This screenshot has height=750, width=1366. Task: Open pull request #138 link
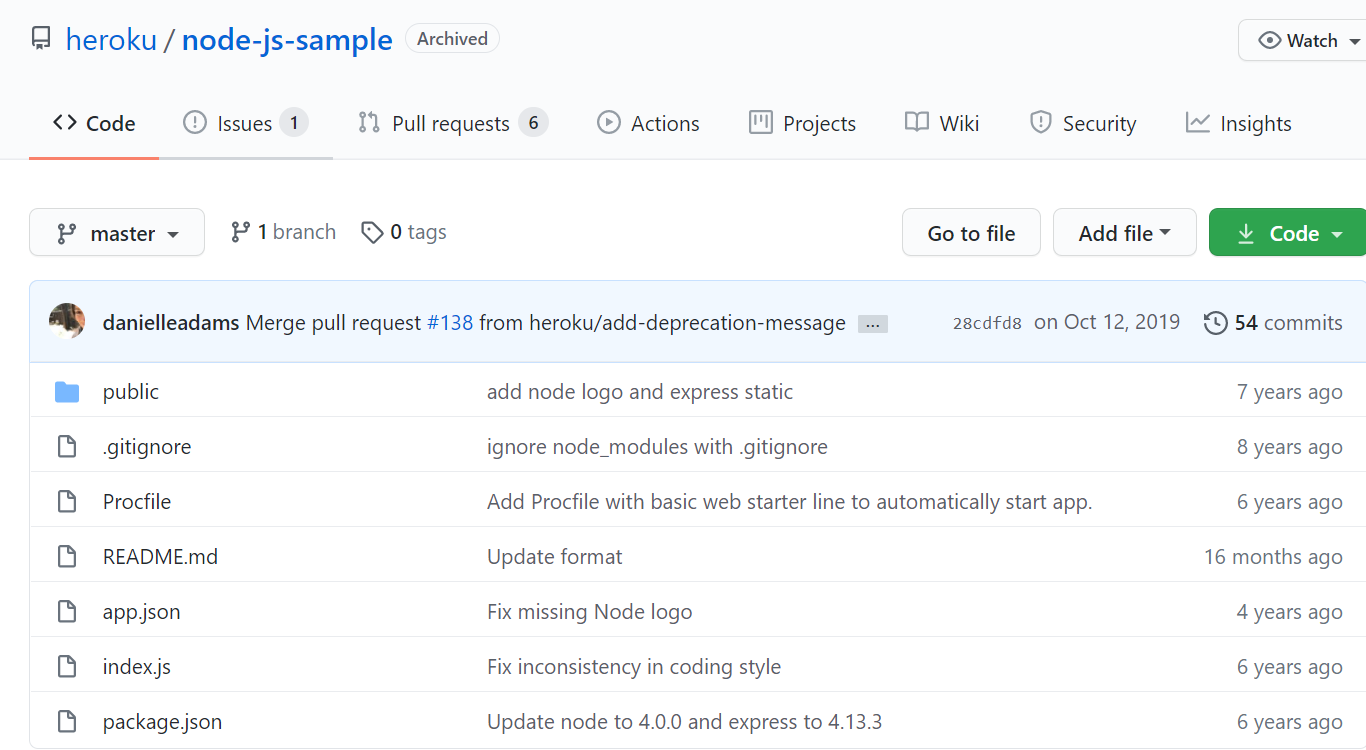[449, 323]
